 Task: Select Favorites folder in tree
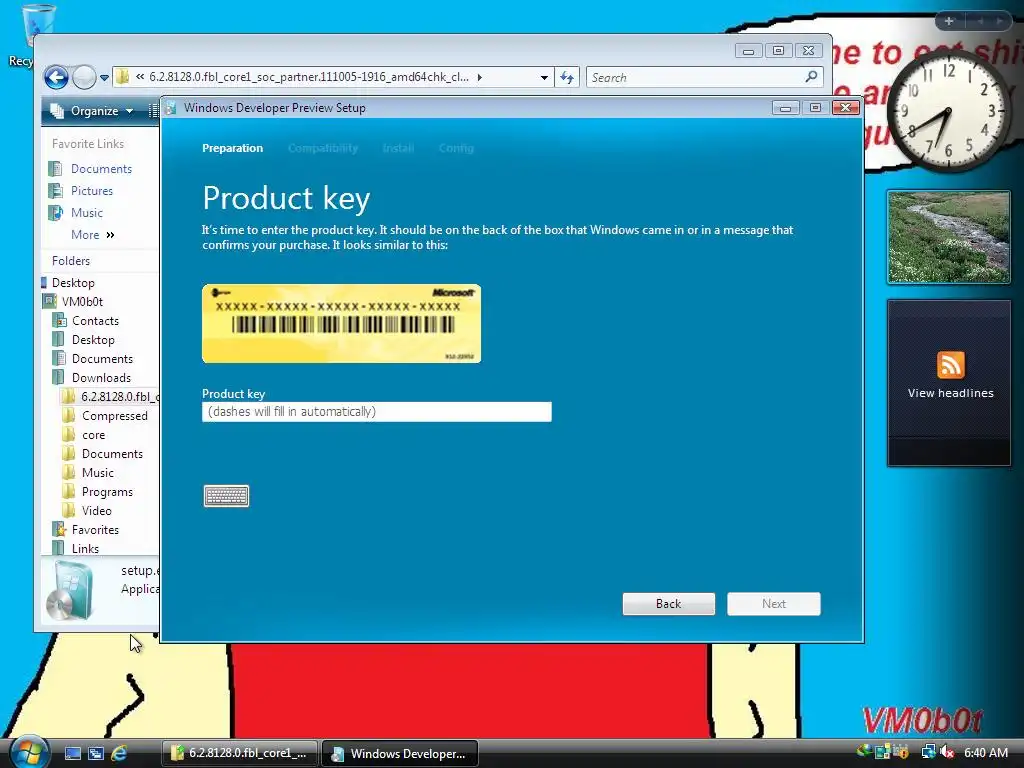tap(86, 530)
